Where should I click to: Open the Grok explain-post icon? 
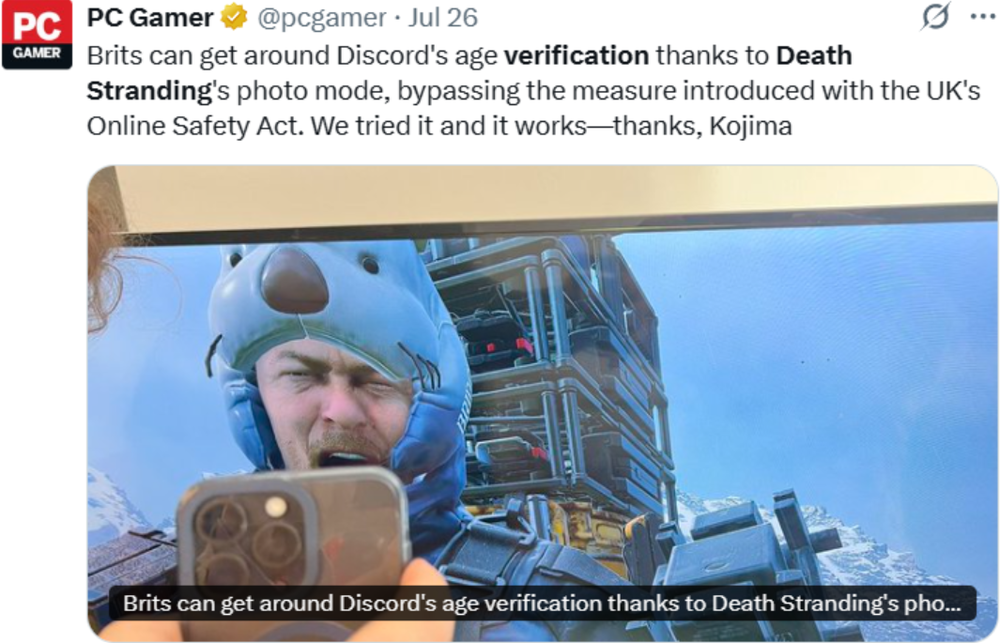click(936, 16)
